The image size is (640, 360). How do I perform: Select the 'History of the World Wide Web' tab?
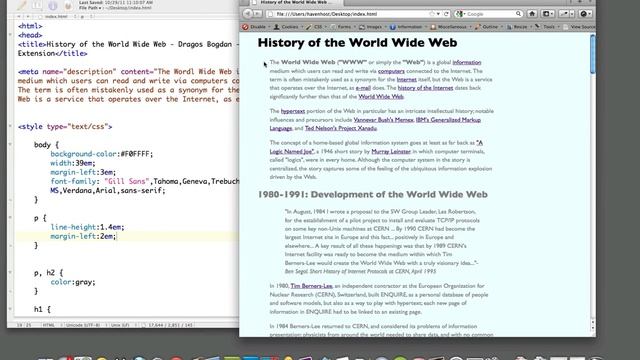point(296,2)
